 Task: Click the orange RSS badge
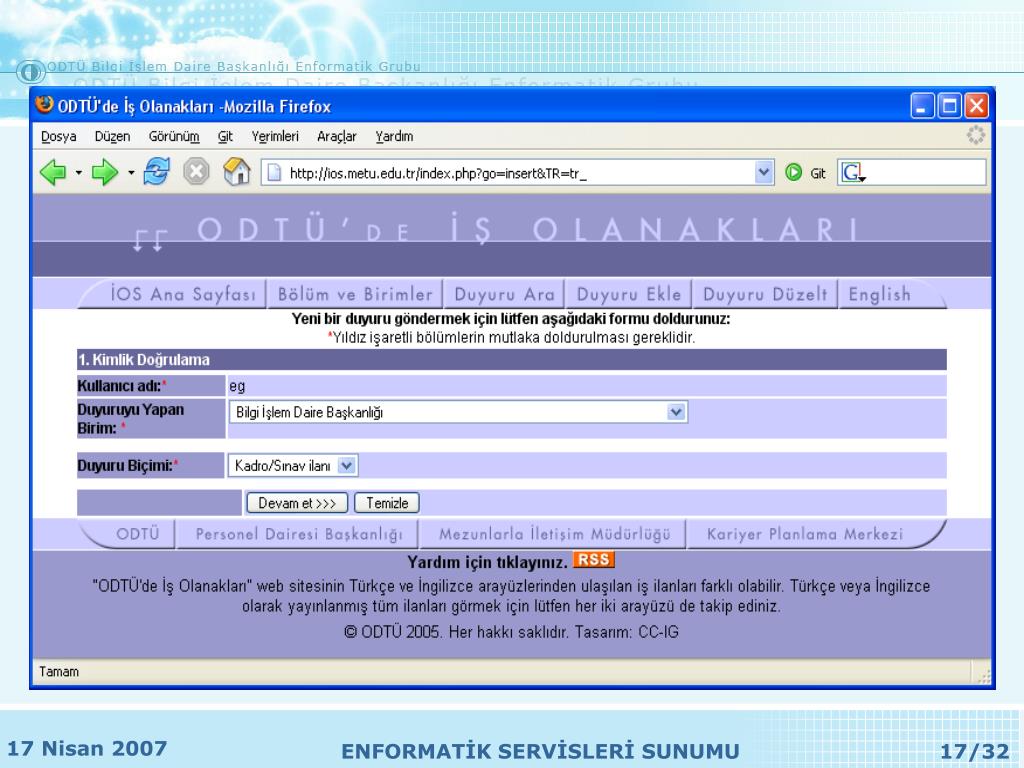coord(594,560)
